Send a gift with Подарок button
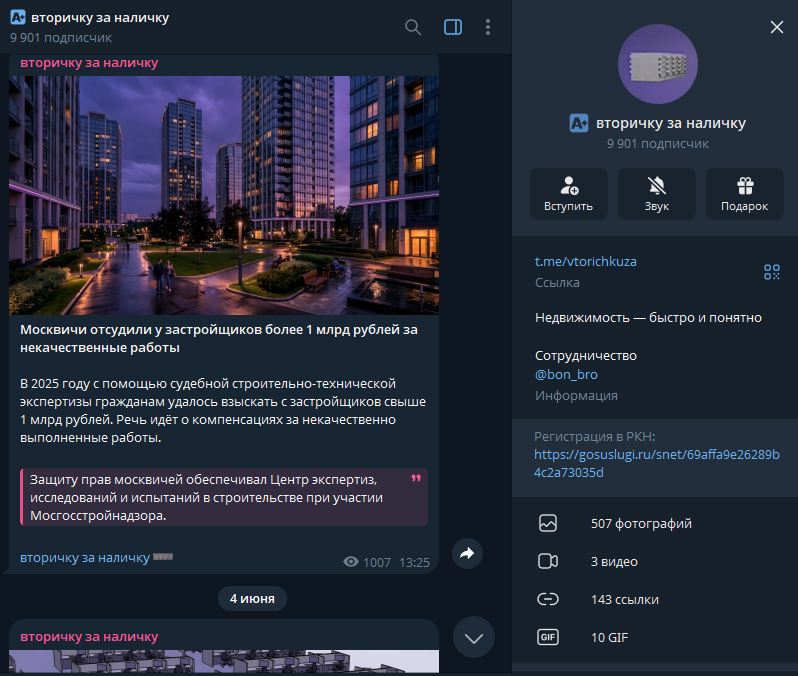This screenshot has width=798, height=676. pos(745,194)
